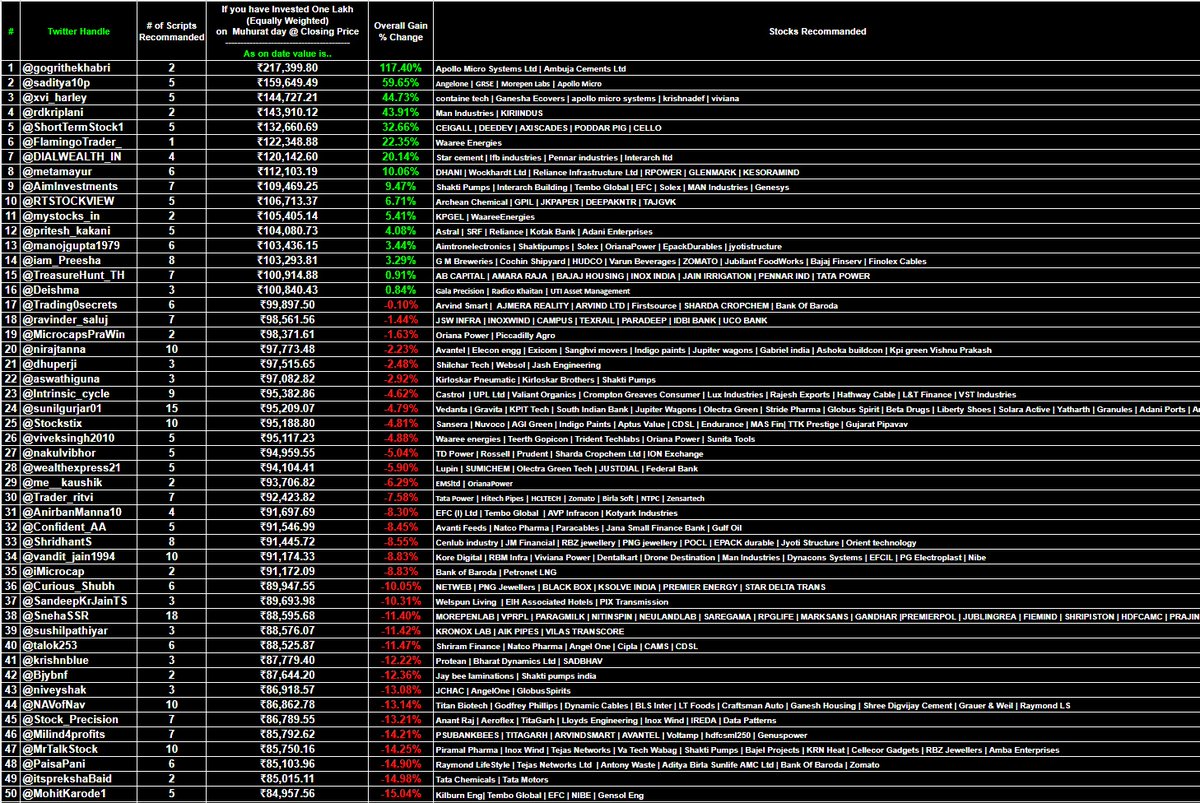Click the Waaree Energies stock cell for @FlamingoTrader_
Image resolution: width=1200 pixels, height=803 pixels.
[817, 142]
